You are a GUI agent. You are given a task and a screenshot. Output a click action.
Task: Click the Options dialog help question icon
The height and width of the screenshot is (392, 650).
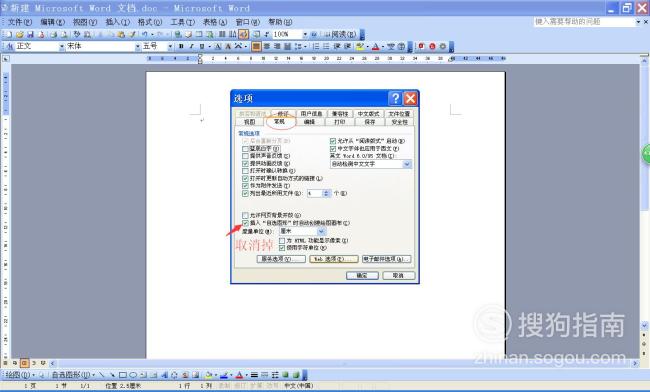pyautogui.click(x=395, y=98)
